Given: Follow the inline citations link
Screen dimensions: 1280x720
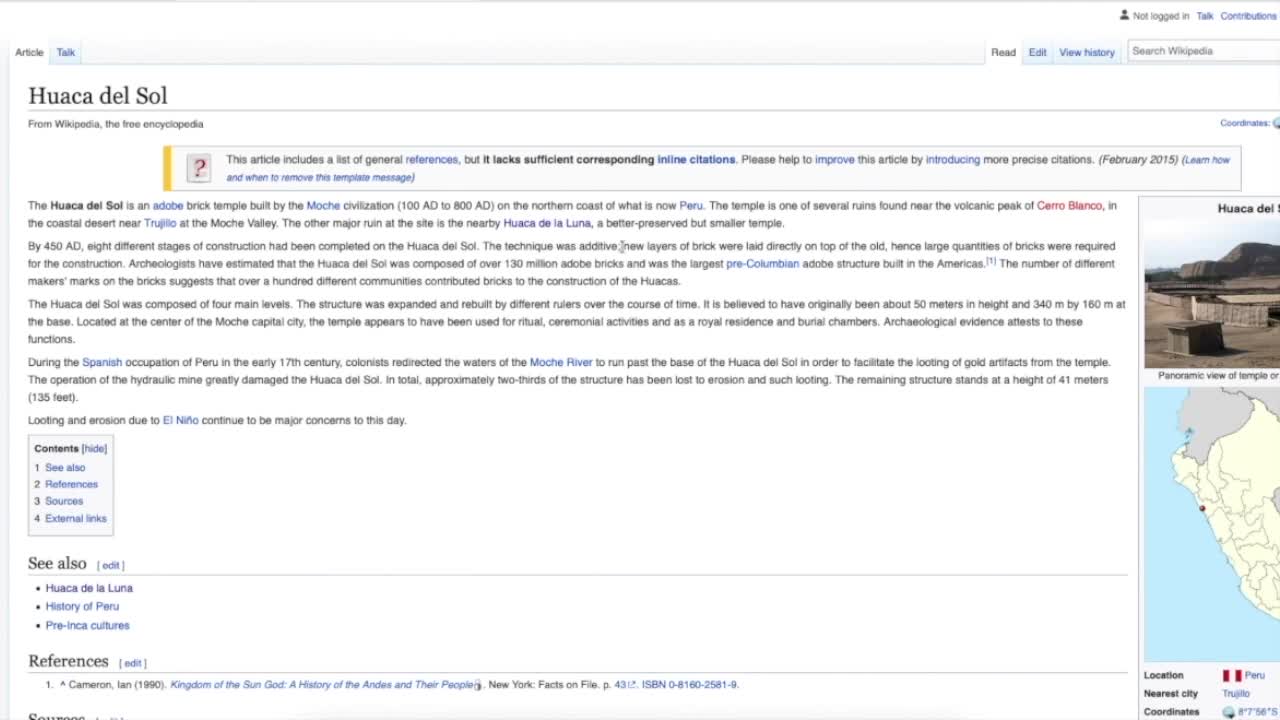Looking at the screenshot, I should click(x=696, y=159).
